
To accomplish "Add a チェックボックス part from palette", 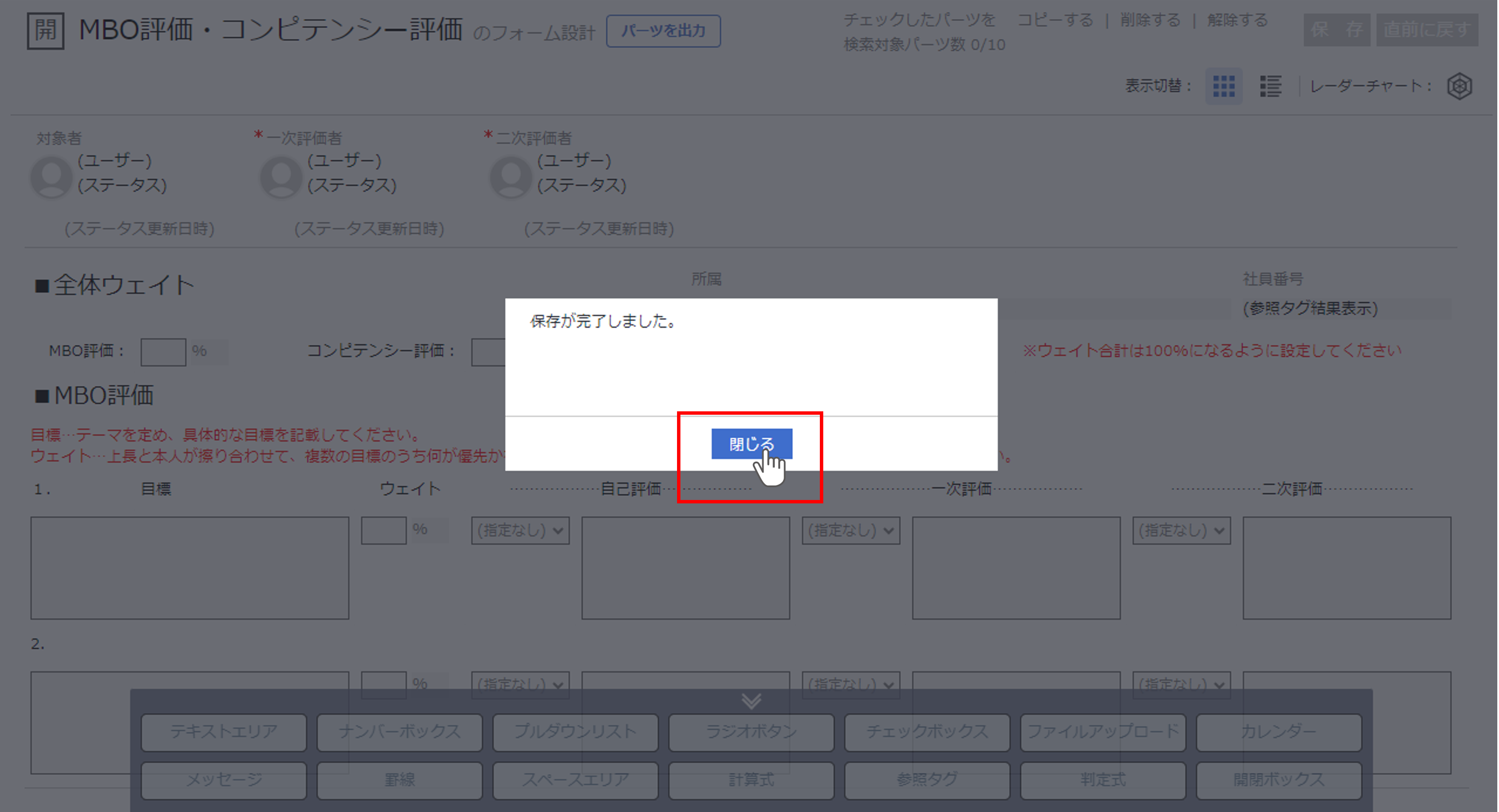I will 927,732.
